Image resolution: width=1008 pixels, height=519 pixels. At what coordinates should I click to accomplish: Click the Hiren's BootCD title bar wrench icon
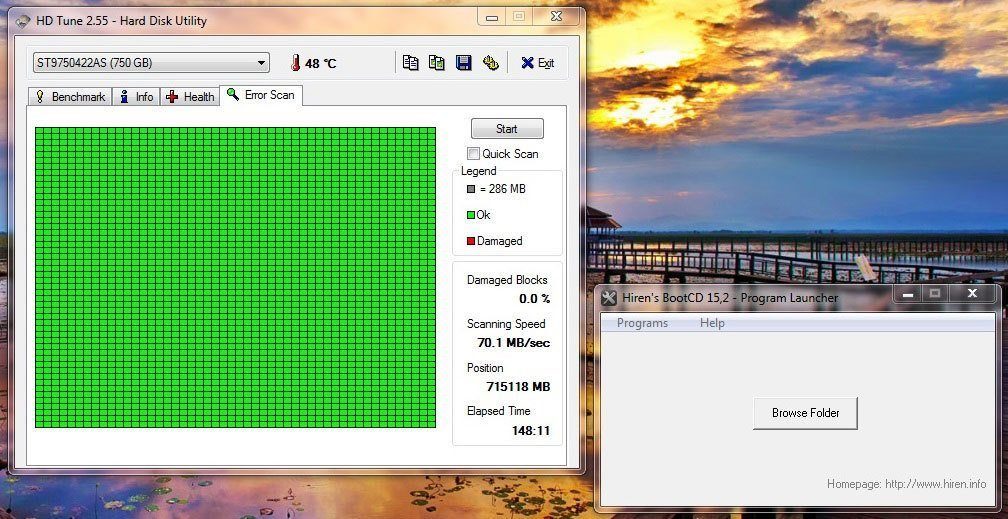point(609,298)
